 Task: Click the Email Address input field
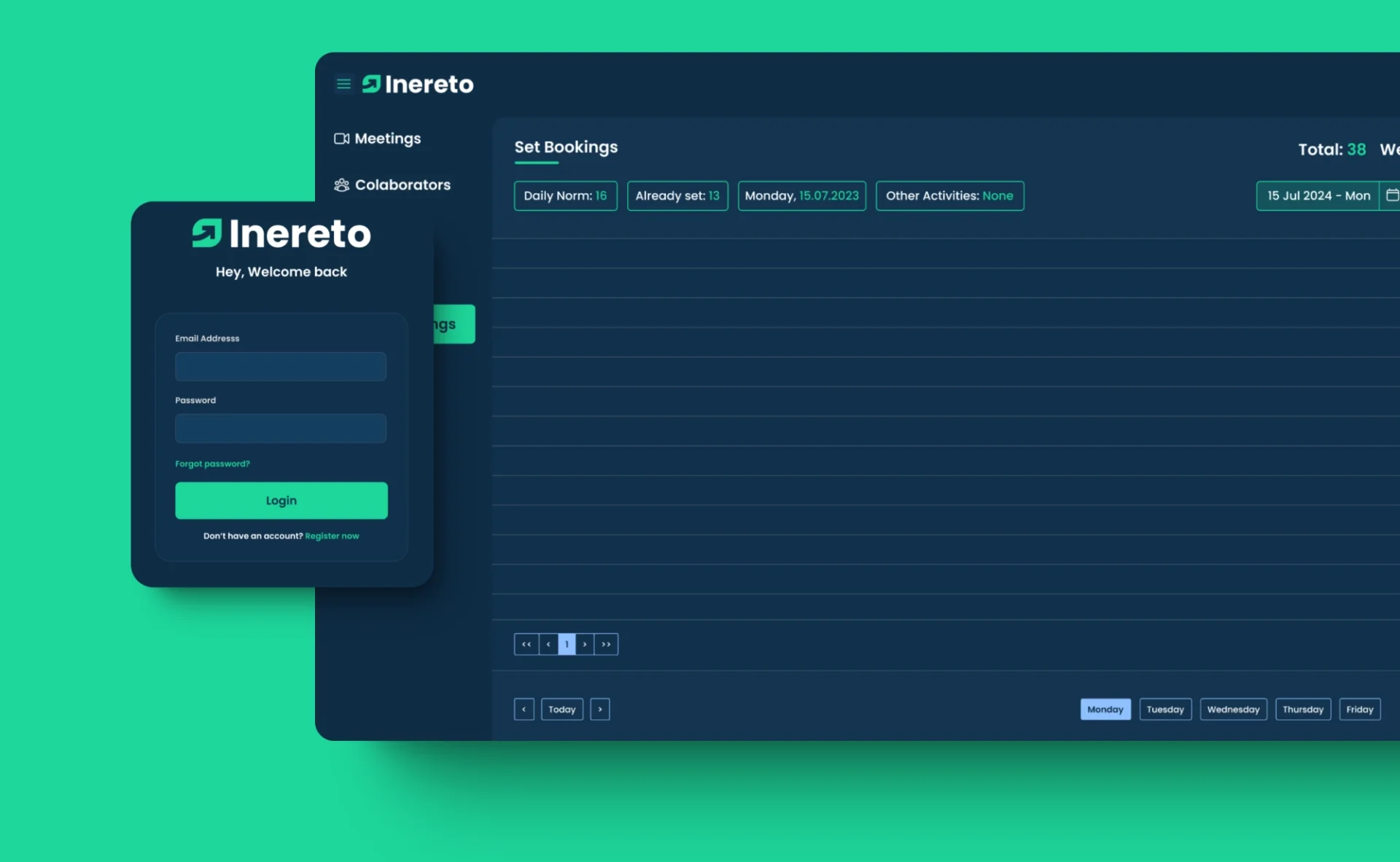coord(280,366)
